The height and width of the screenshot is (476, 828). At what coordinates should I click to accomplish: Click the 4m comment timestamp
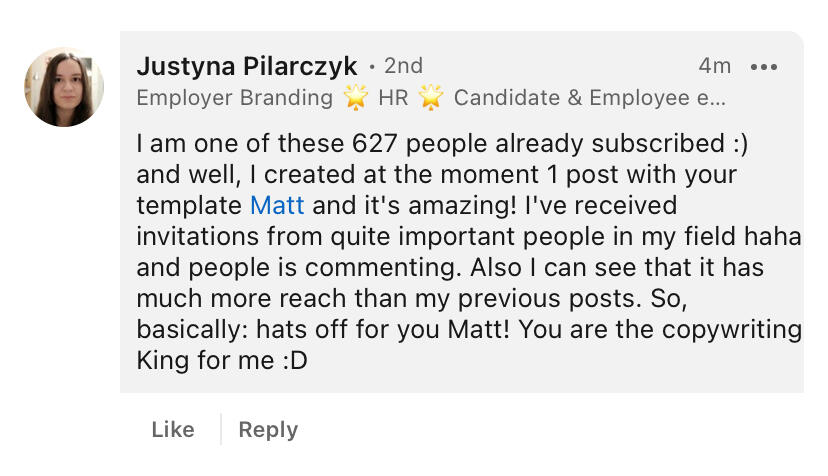point(714,66)
